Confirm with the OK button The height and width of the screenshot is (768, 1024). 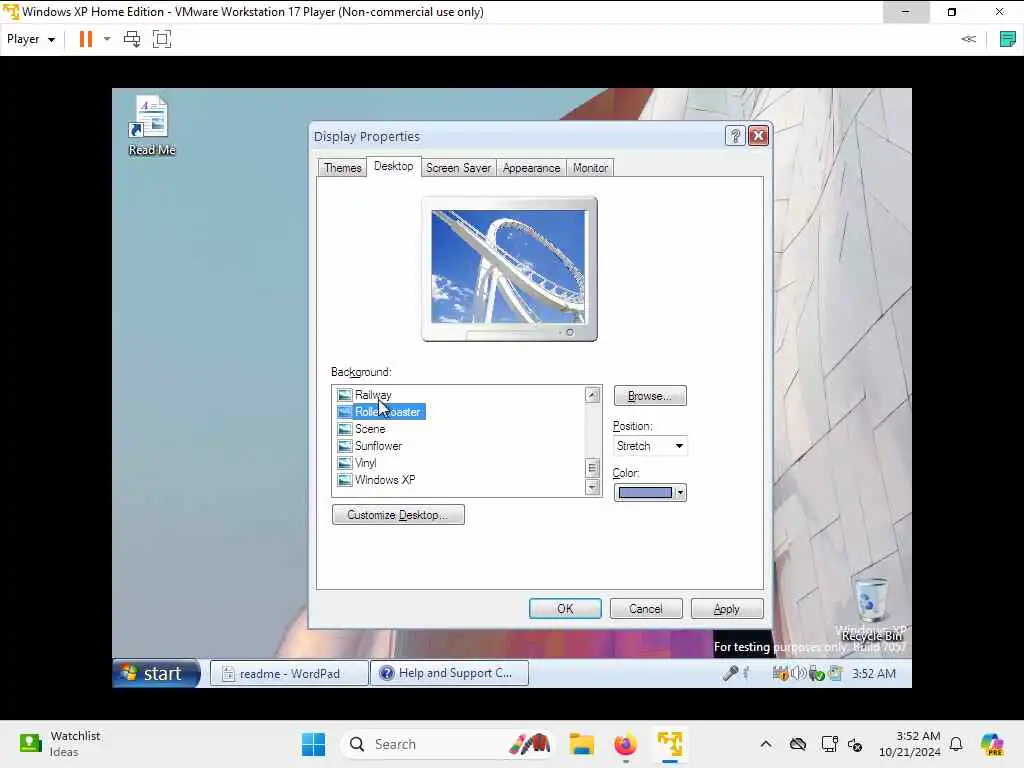click(565, 609)
